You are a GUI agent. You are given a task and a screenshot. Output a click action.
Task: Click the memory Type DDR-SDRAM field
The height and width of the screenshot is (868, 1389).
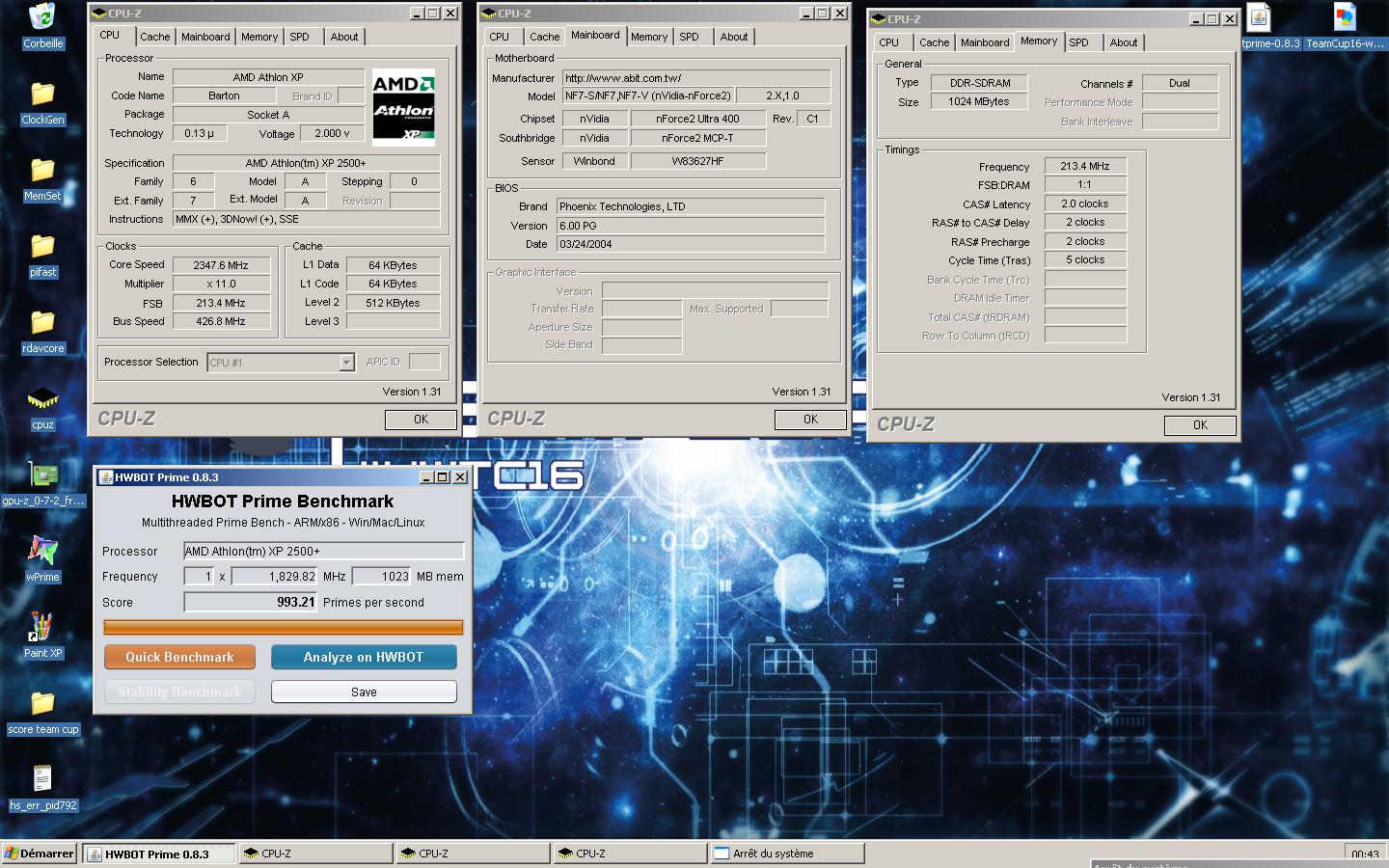[979, 83]
